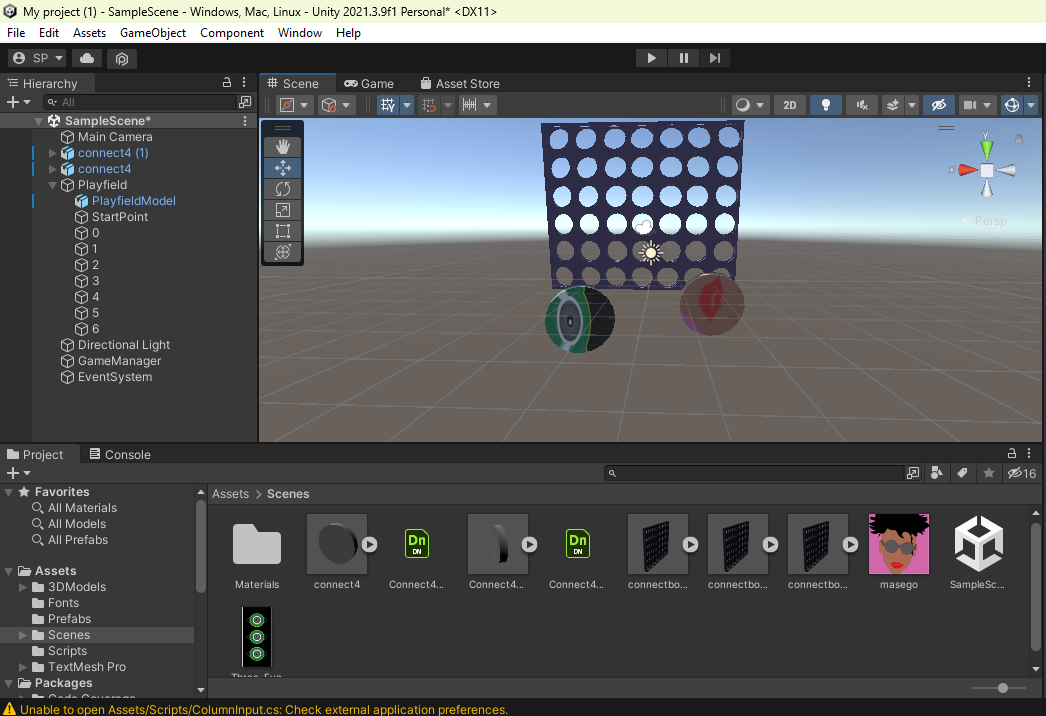
Task: Open grid settings dropdown arrow
Action: point(407,105)
